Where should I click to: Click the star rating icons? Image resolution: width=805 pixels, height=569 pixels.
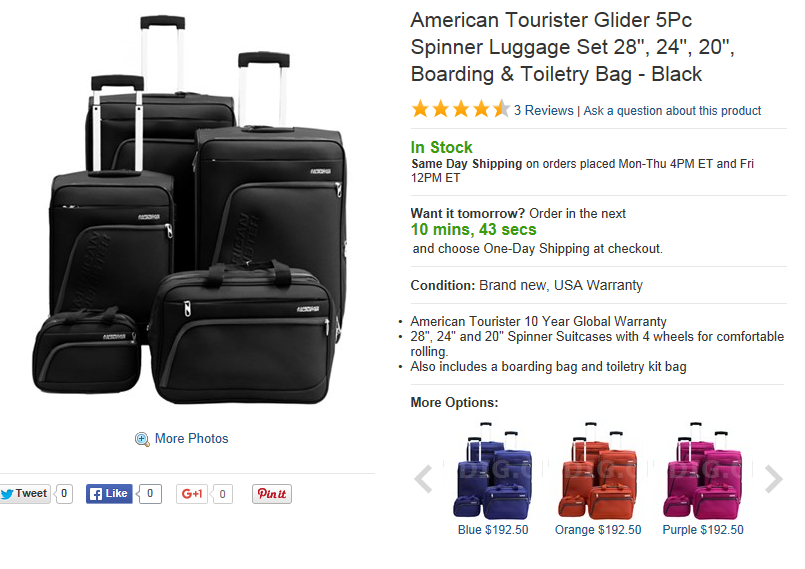(x=460, y=110)
